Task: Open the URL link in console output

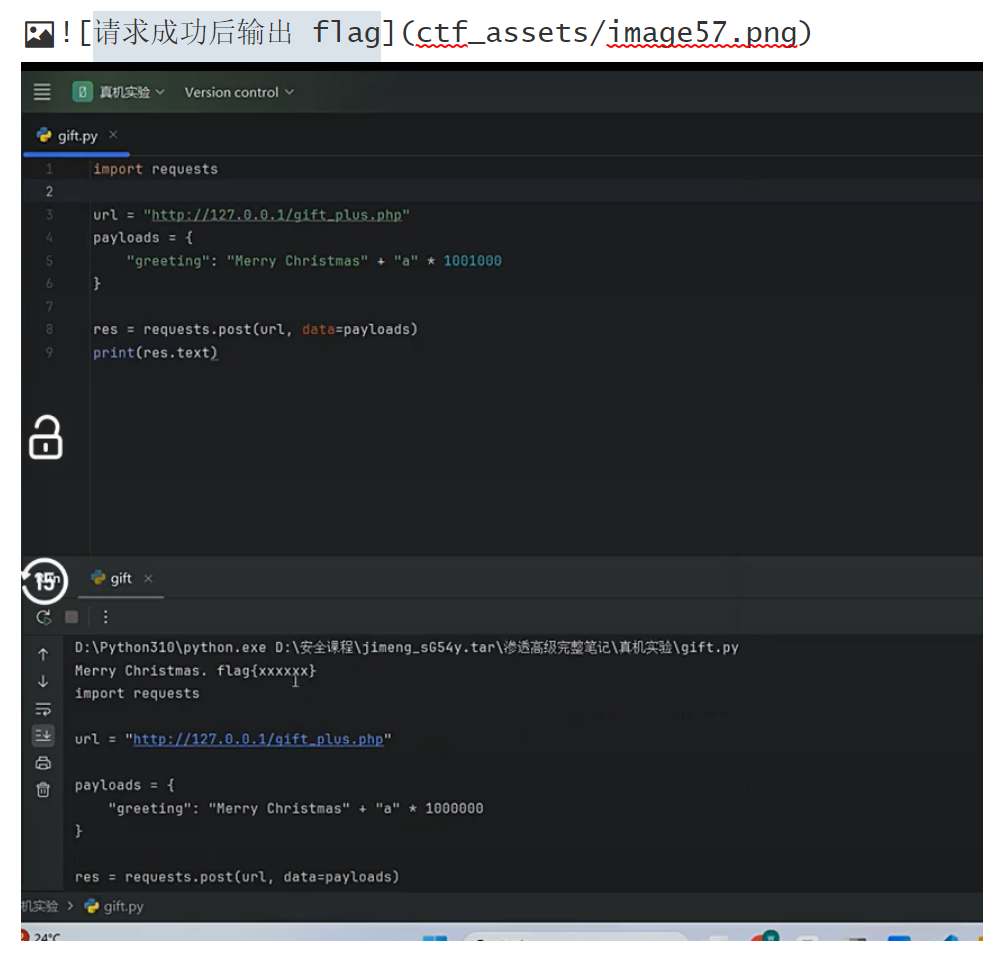Action: (258, 739)
